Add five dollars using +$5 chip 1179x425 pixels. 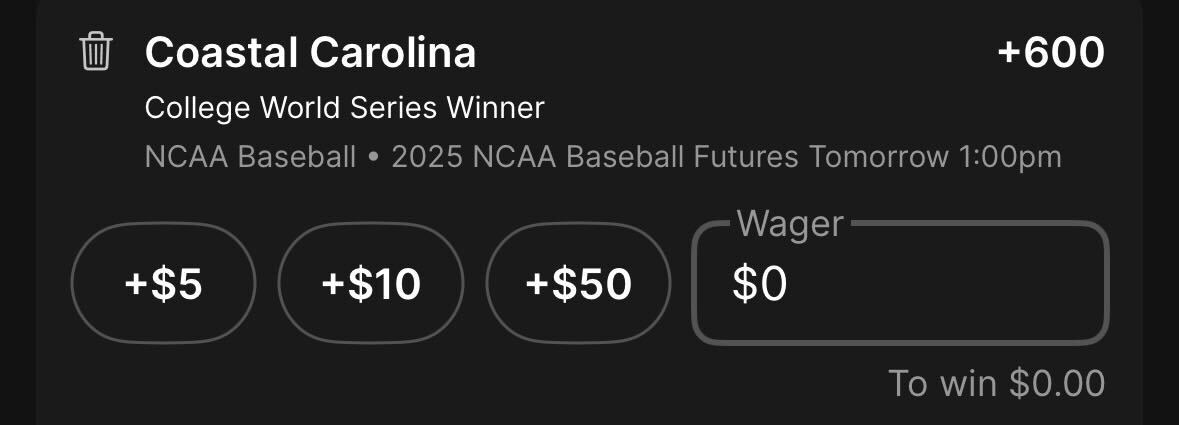[x=163, y=283]
